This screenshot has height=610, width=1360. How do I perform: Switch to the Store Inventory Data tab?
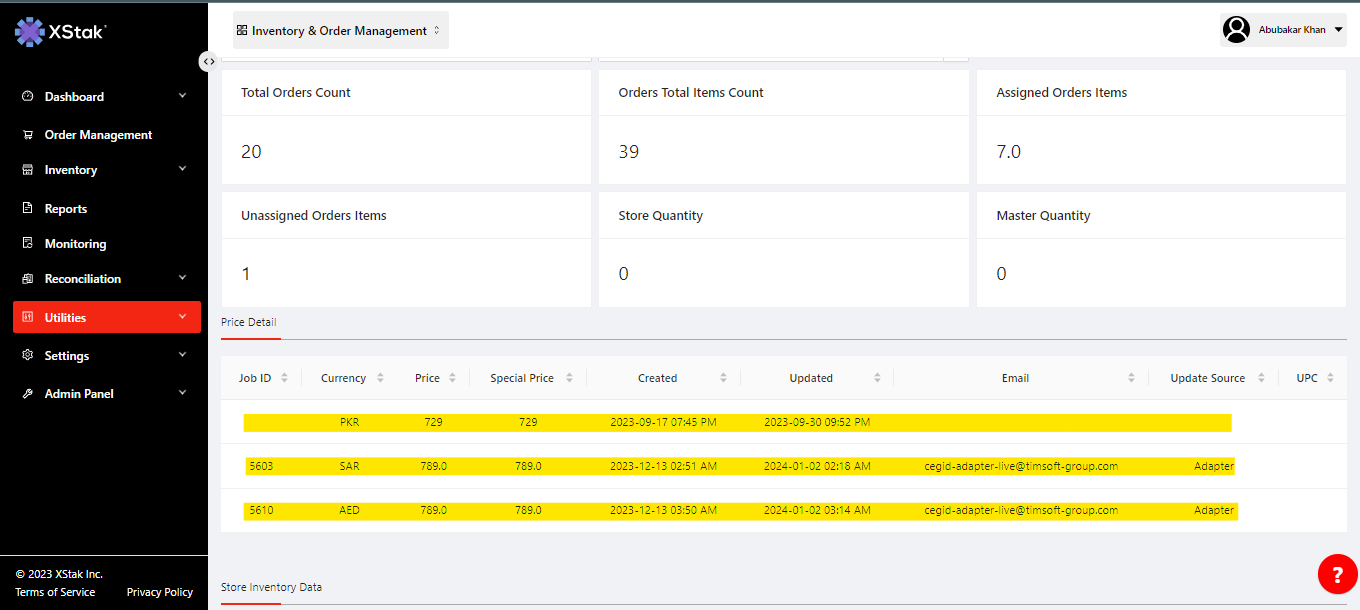coord(271,587)
